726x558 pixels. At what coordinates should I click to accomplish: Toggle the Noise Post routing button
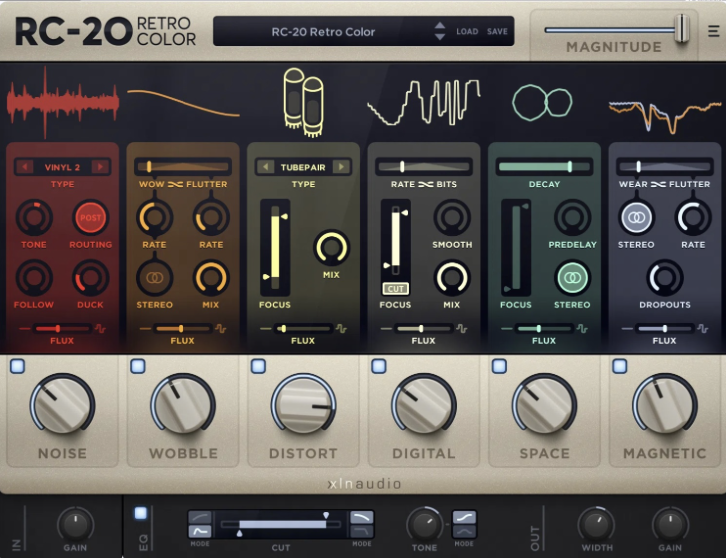[x=91, y=218]
